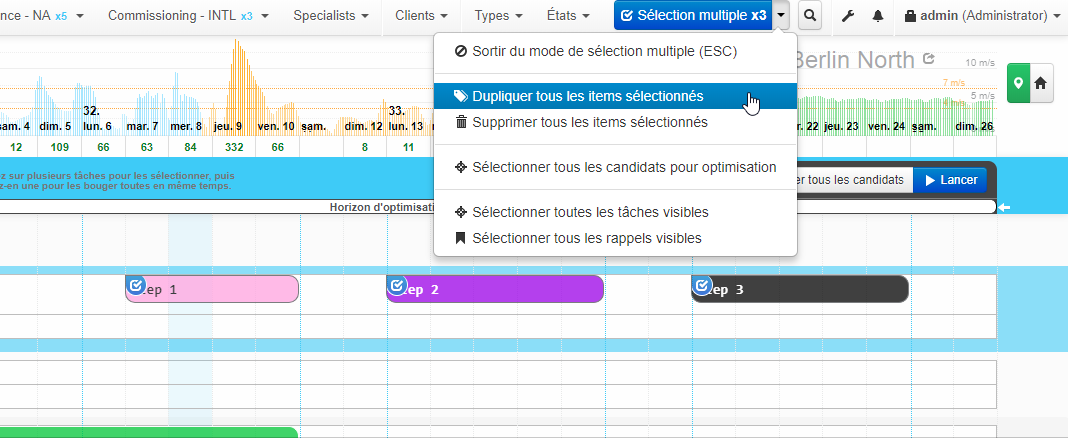Screen dimensions: 1068x438
Task: Click the search magnifier icon
Action: [810, 17]
